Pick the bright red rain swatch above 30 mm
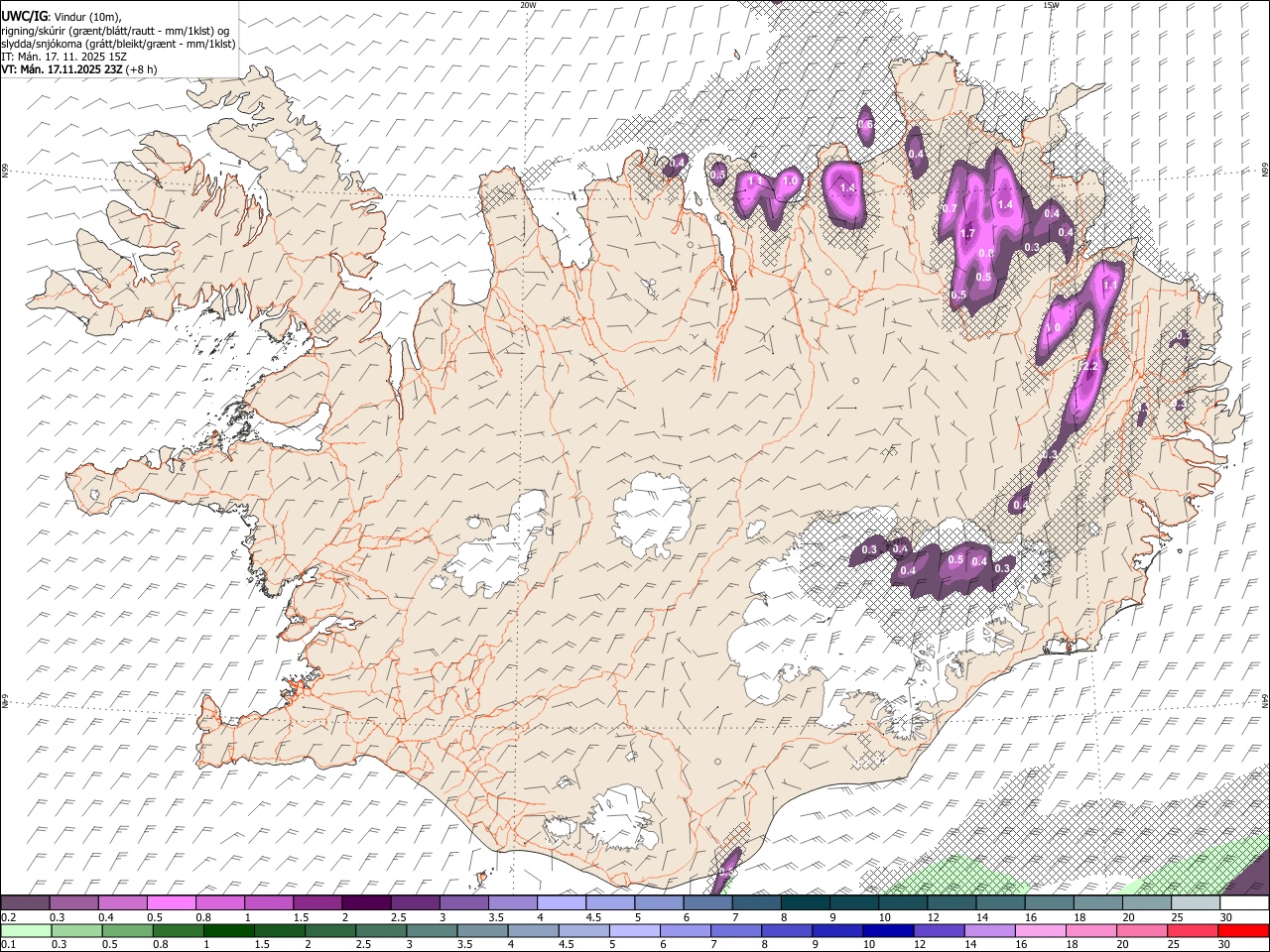Viewport: 1270px width, 952px height. click(1244, 930)
